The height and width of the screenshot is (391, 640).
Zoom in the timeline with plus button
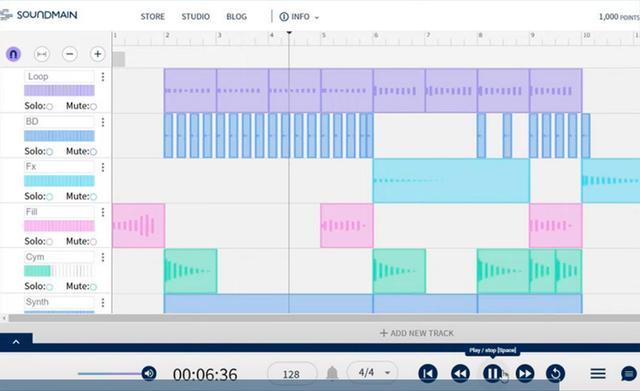tap(98, 54)
